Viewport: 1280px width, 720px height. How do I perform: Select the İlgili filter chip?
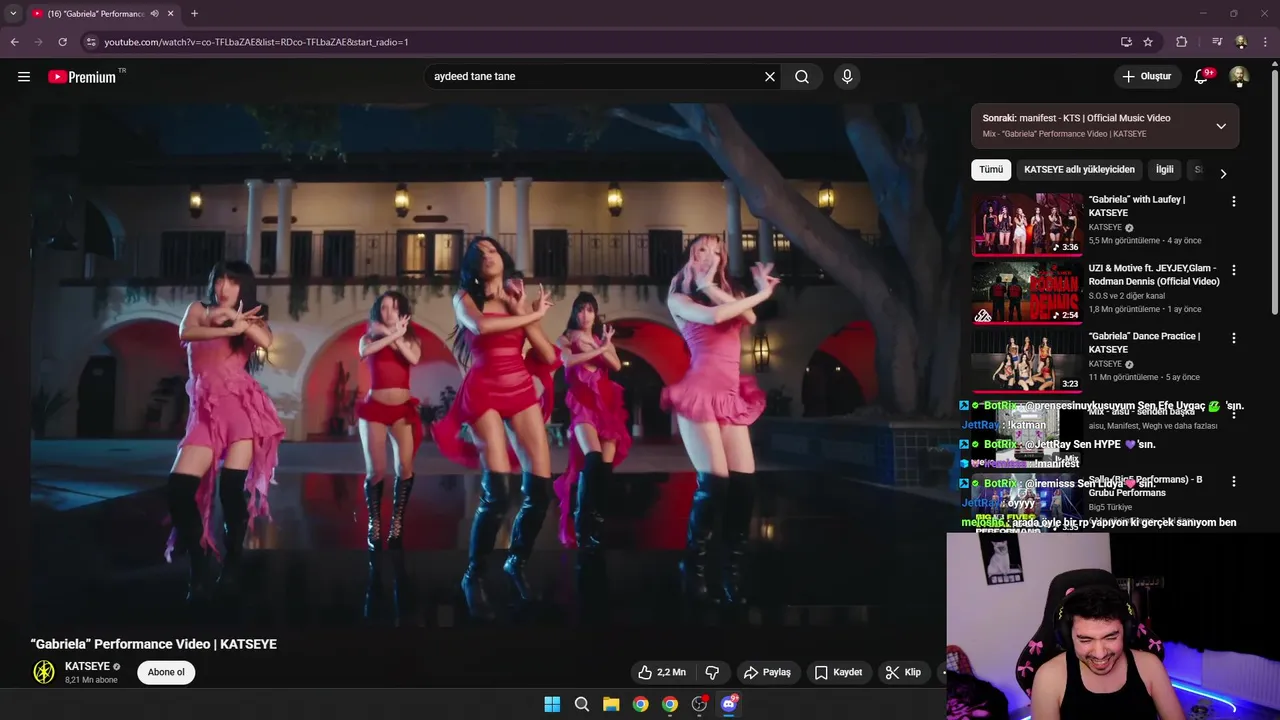click(x=1165, y=170)
